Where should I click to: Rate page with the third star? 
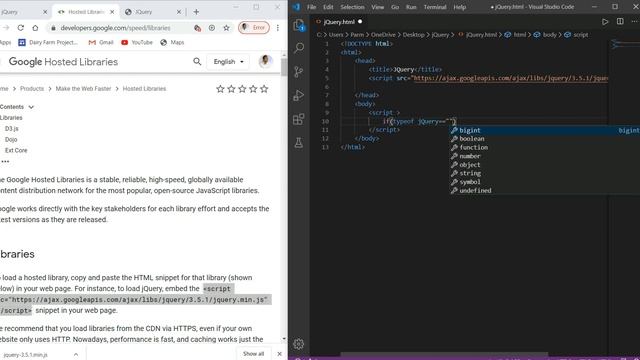tap(242, 89)
